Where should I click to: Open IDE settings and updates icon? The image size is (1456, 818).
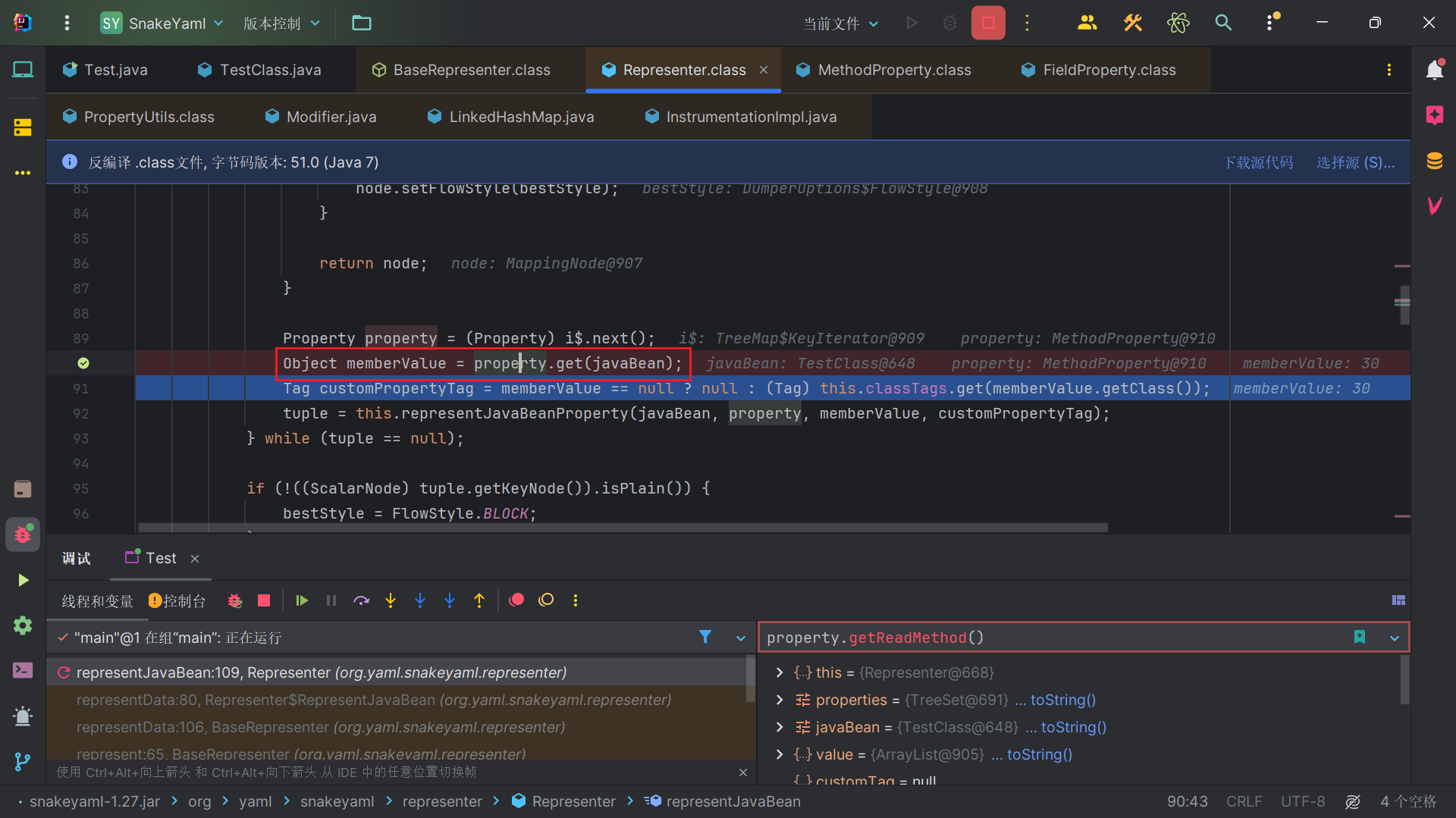1271,23
